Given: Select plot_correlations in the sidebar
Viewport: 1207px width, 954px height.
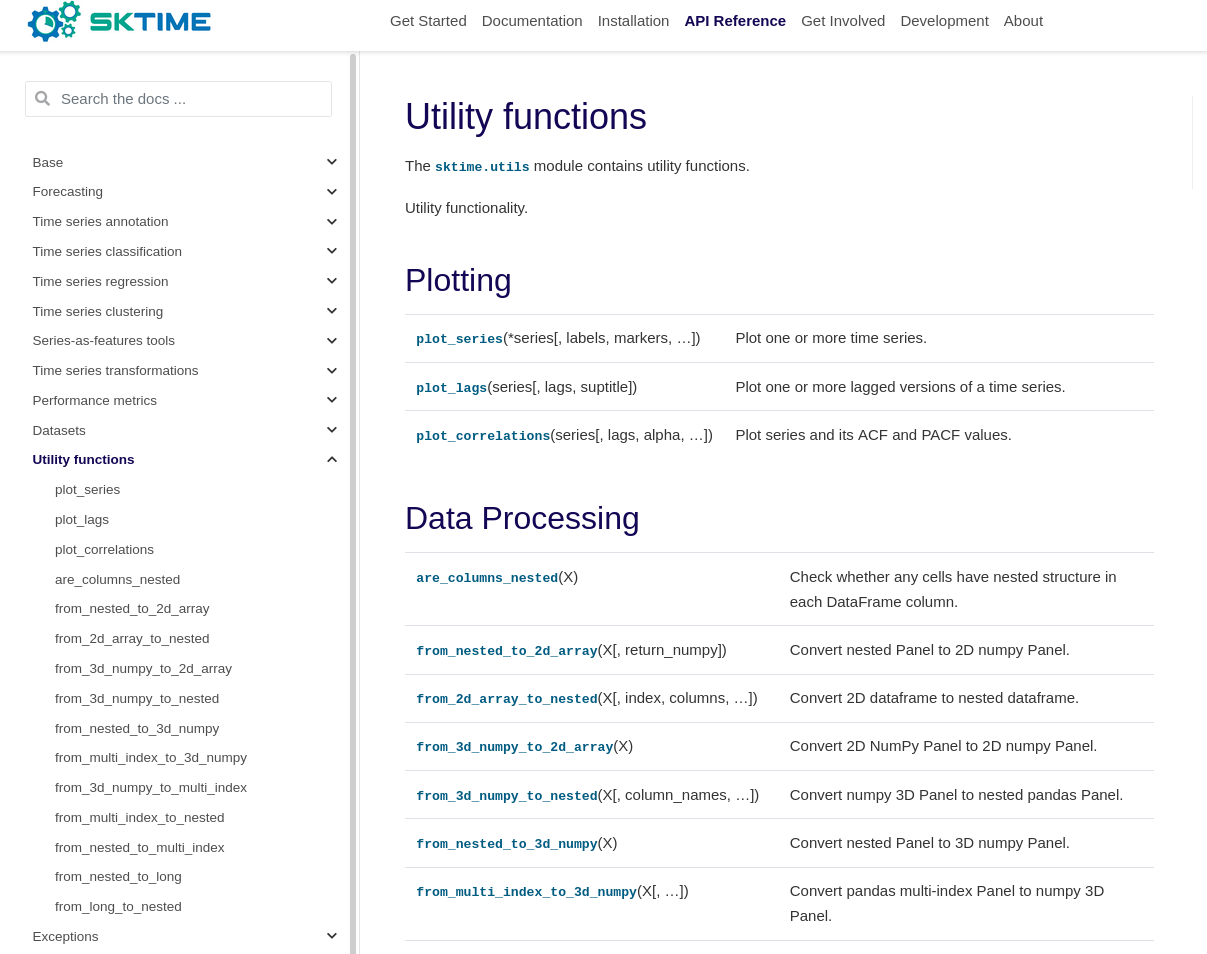Looking at the screenshot, I should pos(104,549).
